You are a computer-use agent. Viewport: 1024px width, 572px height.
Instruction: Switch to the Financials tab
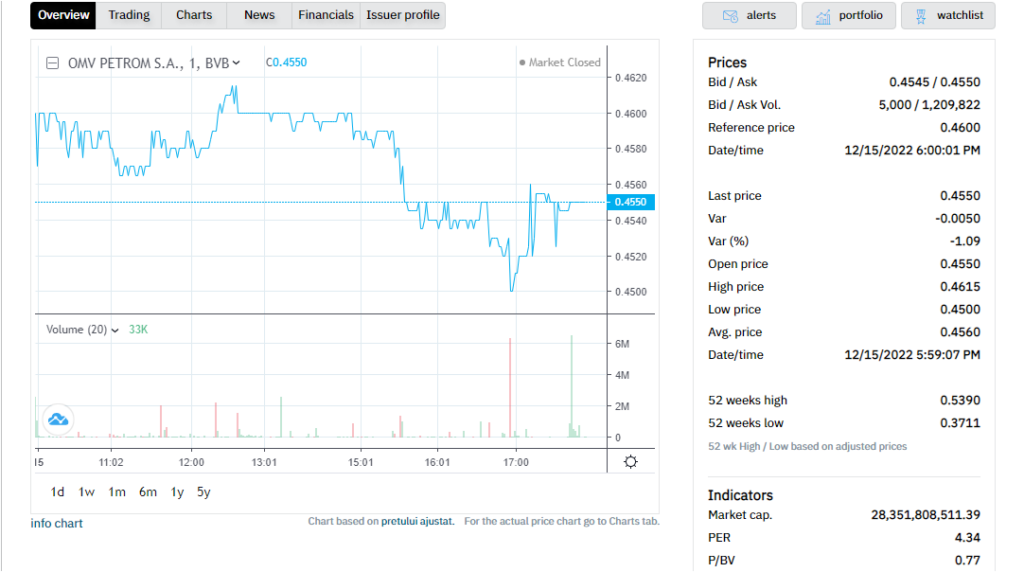click(326, 15)
